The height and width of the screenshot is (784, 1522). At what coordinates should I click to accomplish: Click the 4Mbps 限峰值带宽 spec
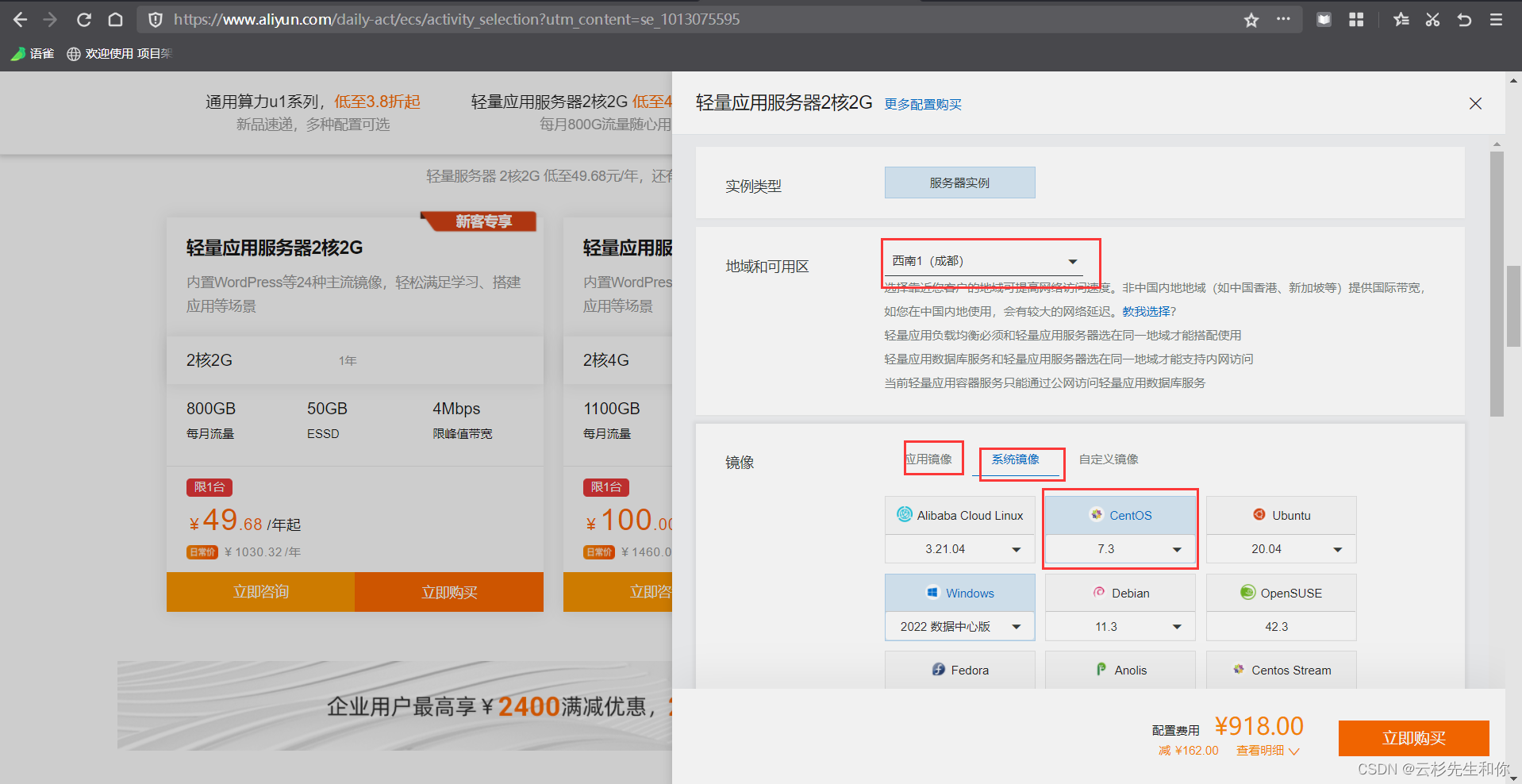pos(462,420)
